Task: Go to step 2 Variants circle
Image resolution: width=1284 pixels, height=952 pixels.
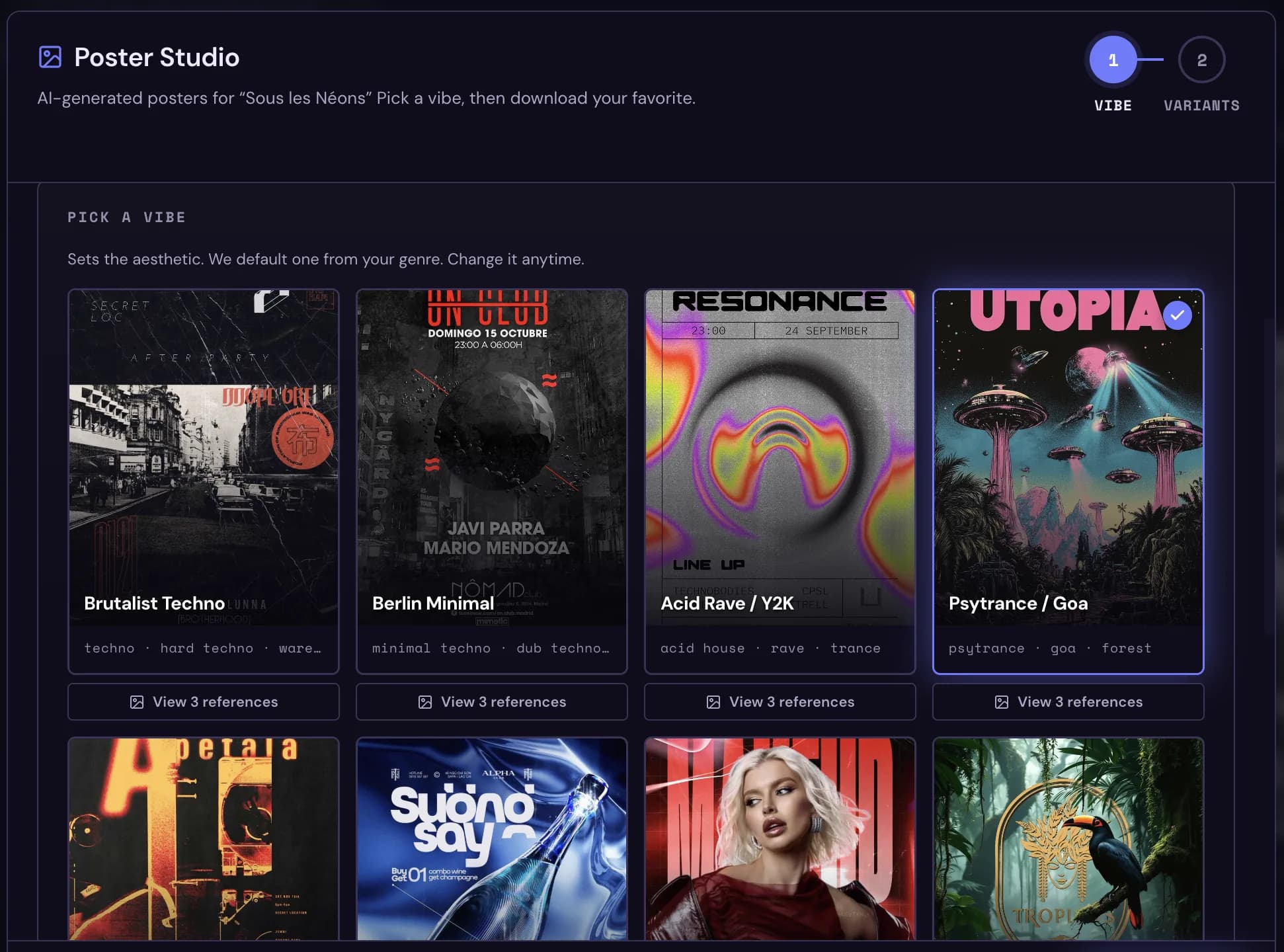Action: 1201,59
